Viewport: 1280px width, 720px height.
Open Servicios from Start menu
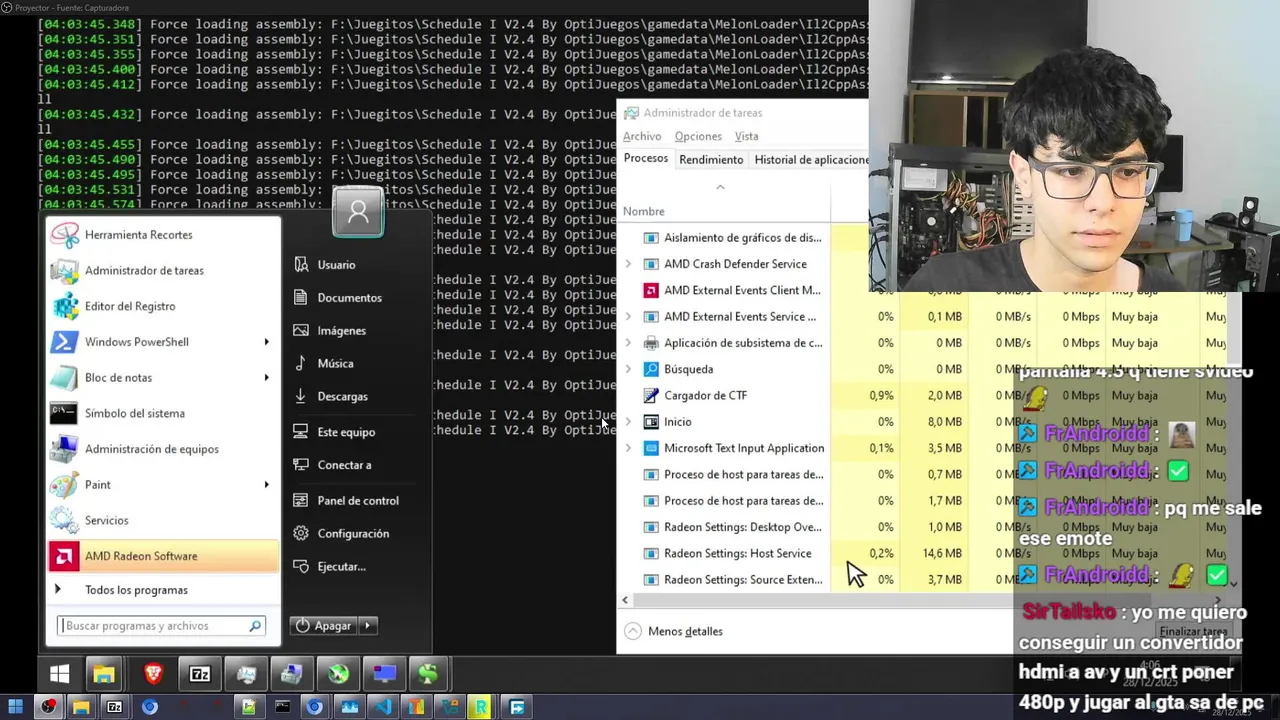point(163,520)
